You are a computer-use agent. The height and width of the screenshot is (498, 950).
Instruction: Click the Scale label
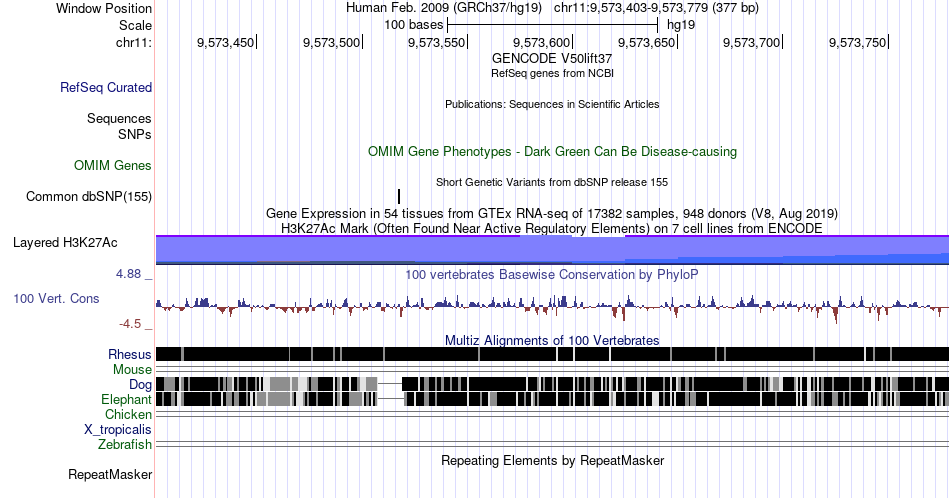(135, 25)
